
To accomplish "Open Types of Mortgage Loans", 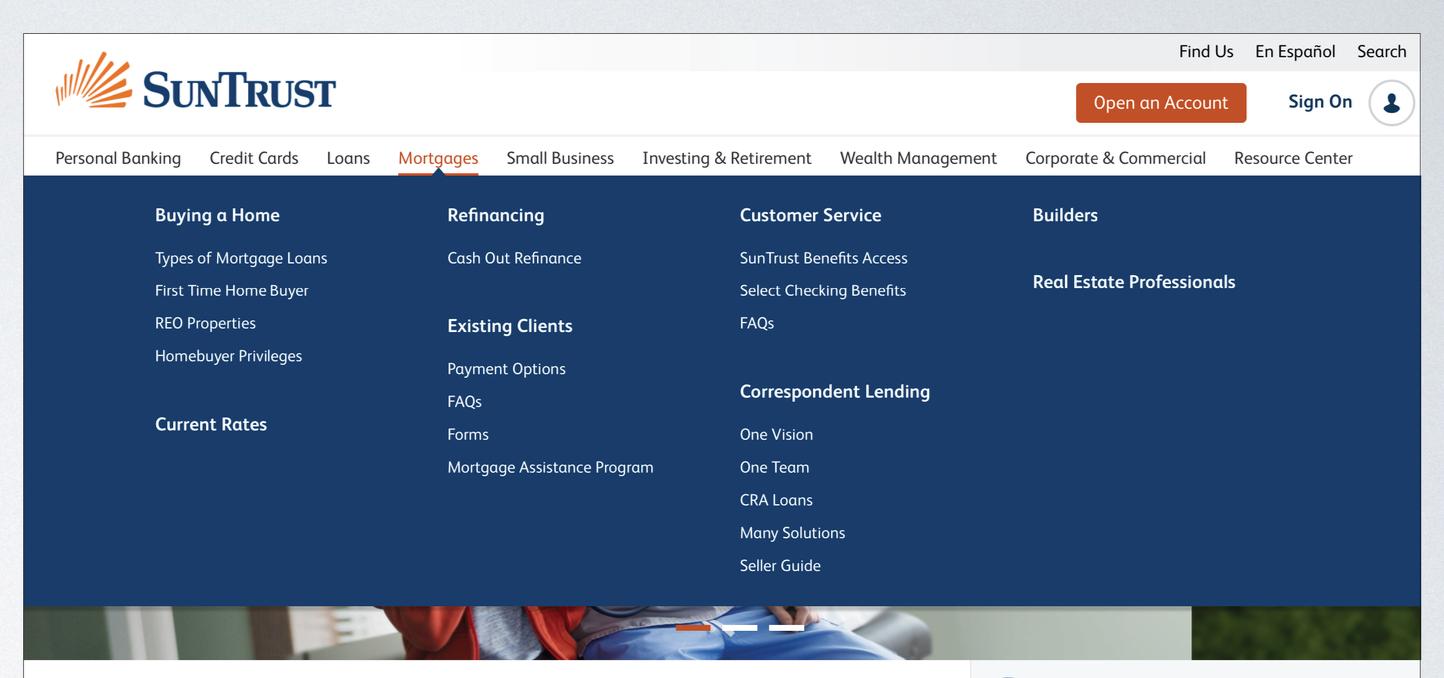I will [241, 258].
